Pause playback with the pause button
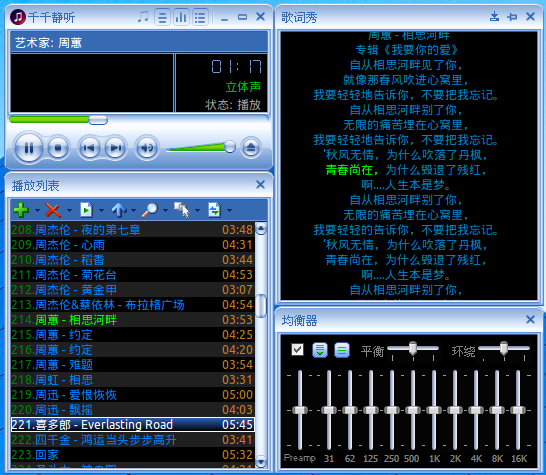 click(x=29, y=148)
